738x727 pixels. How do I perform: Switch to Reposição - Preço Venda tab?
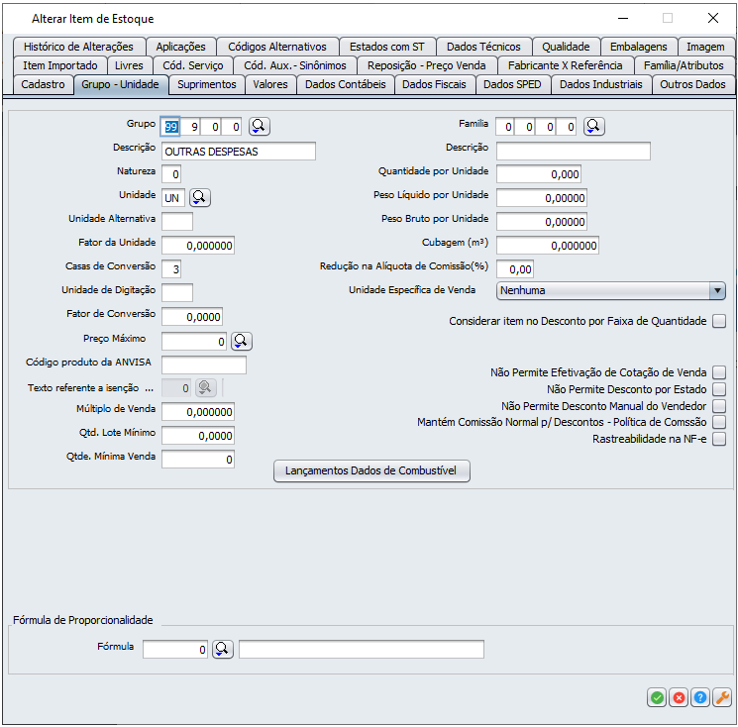pyautogui.click(x=426, y=65)
